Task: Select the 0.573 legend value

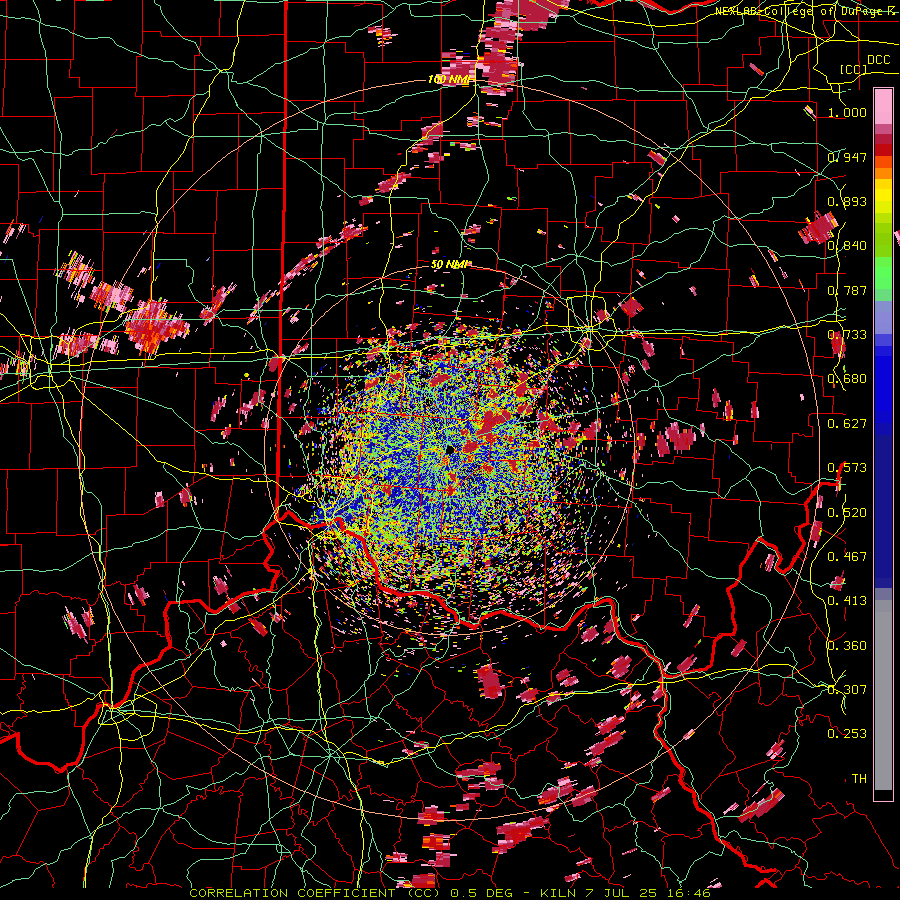Action: click(x=847, y=467)
